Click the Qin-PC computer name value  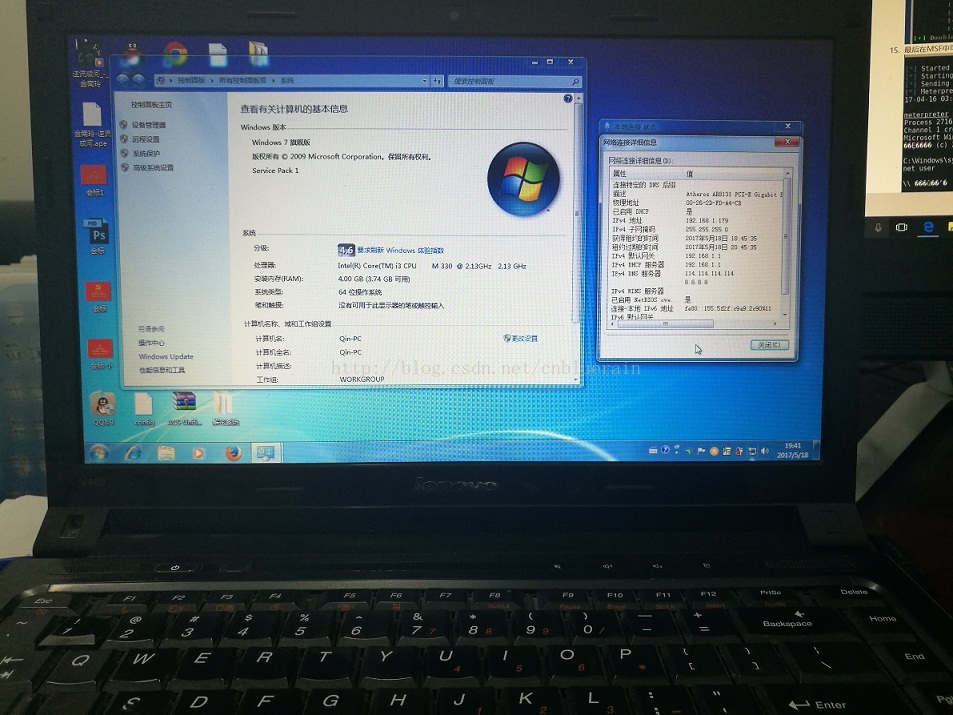click(x=350, y=339)
